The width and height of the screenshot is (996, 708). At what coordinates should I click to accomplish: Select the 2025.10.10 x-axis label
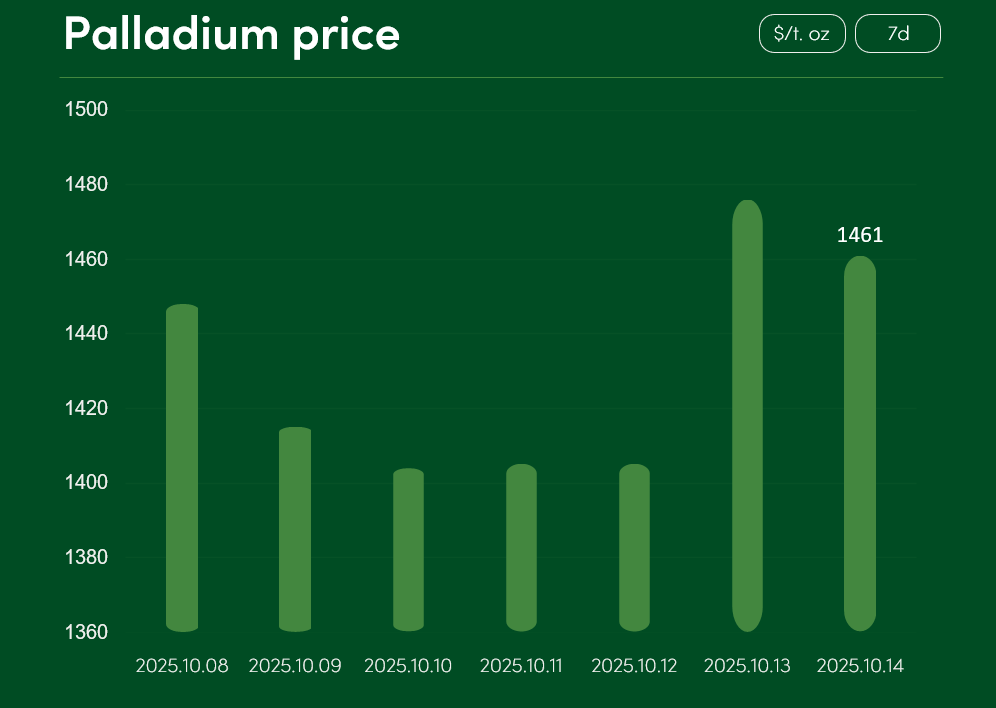click(x=408, y=666)
